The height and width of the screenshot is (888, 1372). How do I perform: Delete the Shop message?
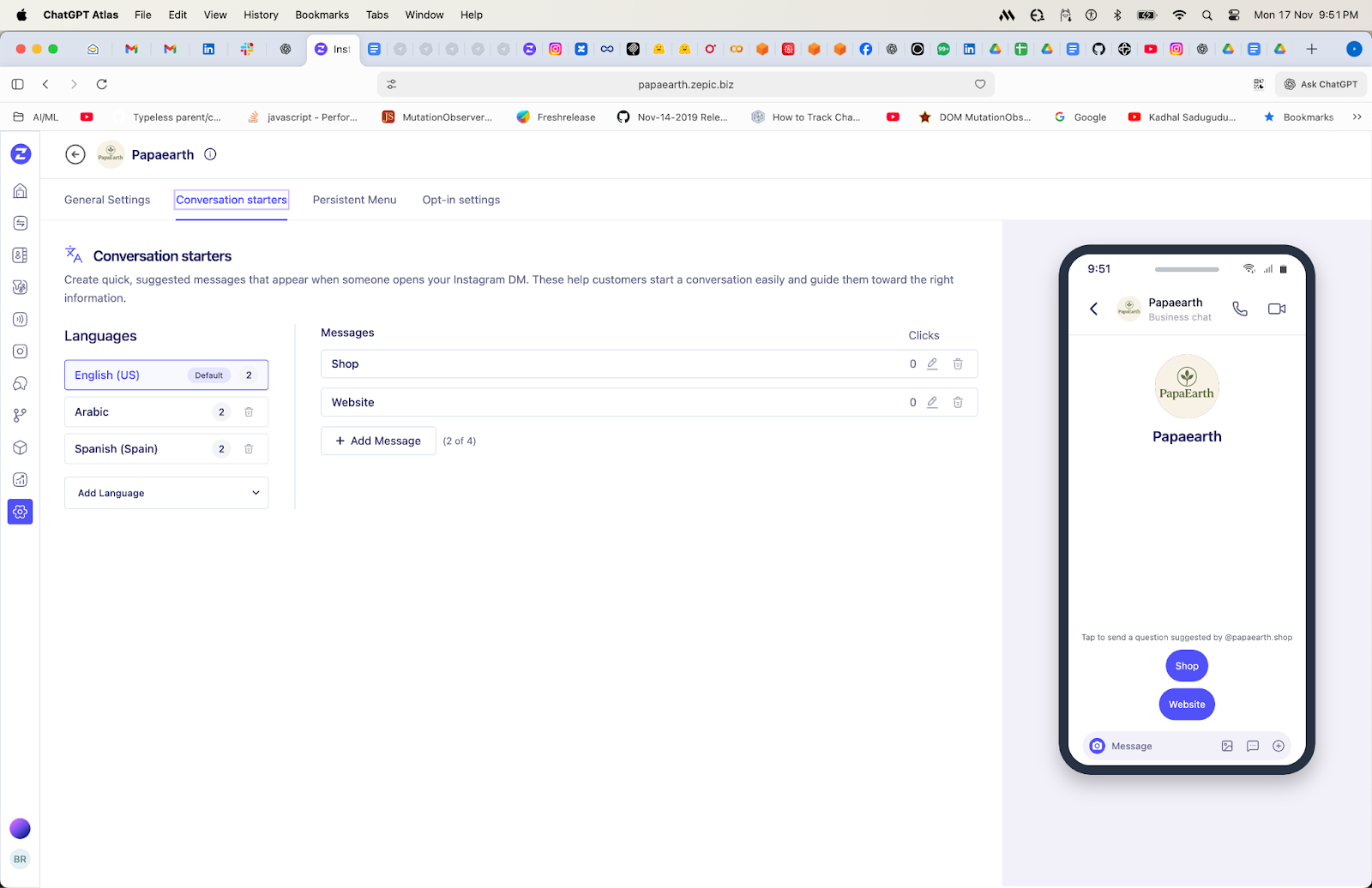point(958,363)
